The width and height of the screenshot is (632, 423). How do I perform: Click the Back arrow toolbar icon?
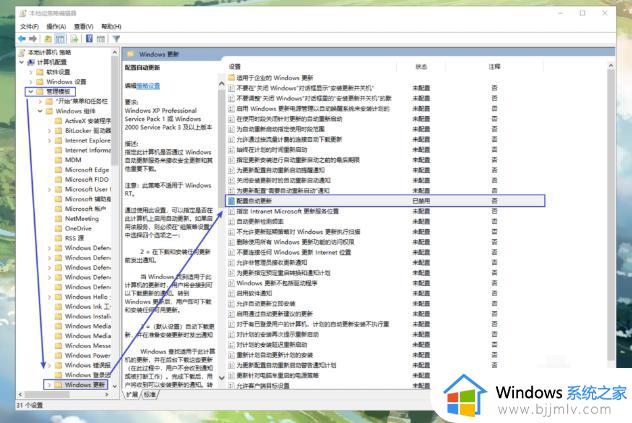[22, 39]
